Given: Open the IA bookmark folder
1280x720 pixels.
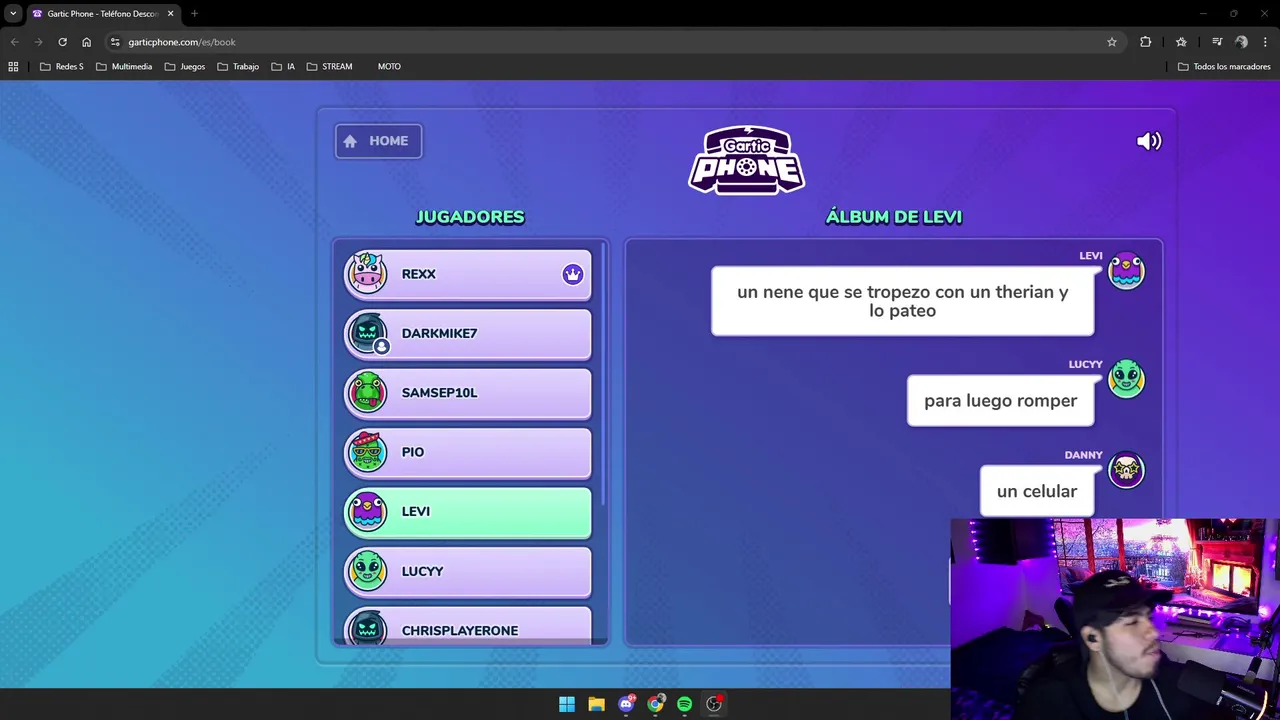Looking at the screenshot, I should coord(283,66).
